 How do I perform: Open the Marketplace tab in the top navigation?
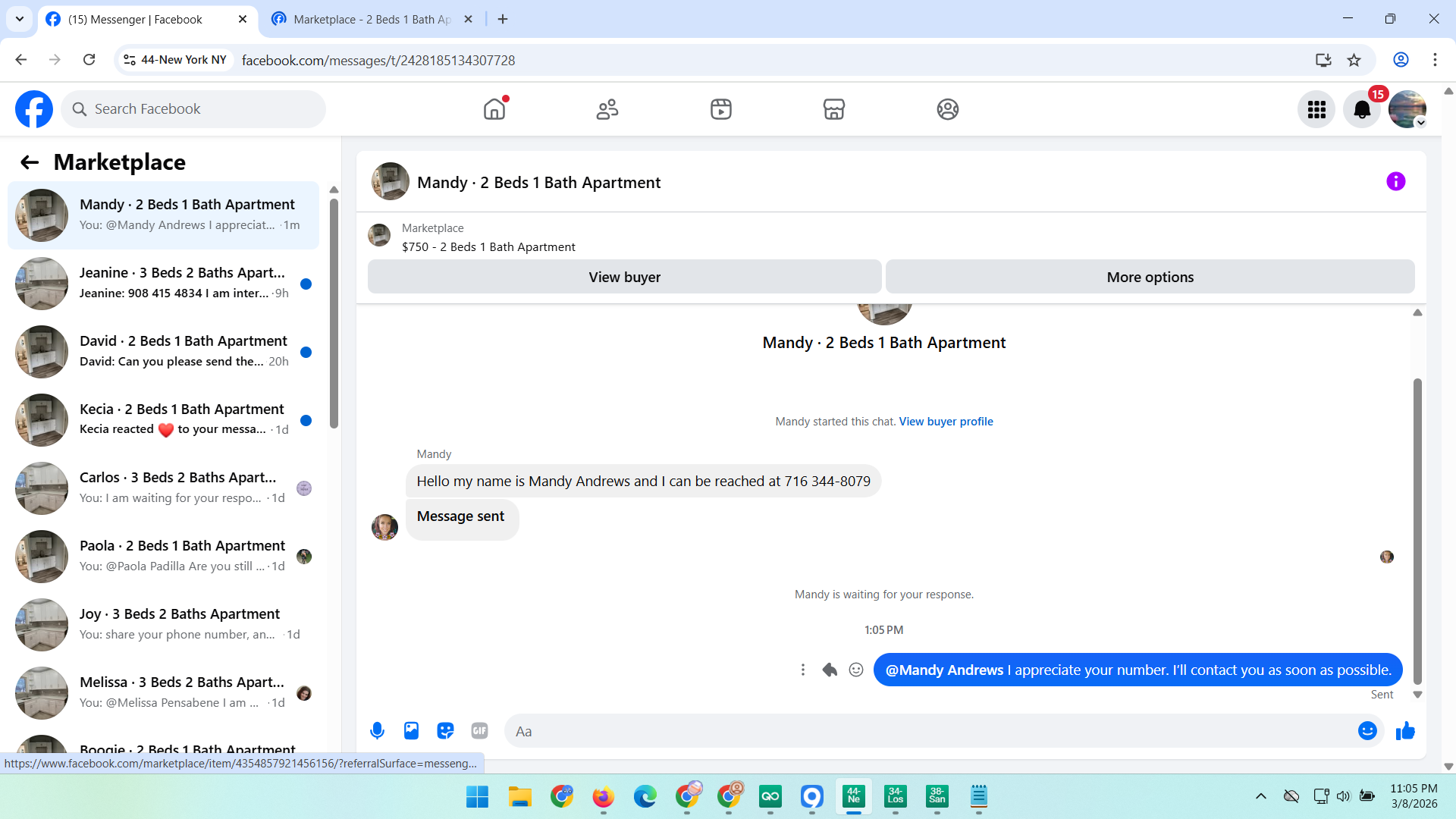(x=833, y=110)
